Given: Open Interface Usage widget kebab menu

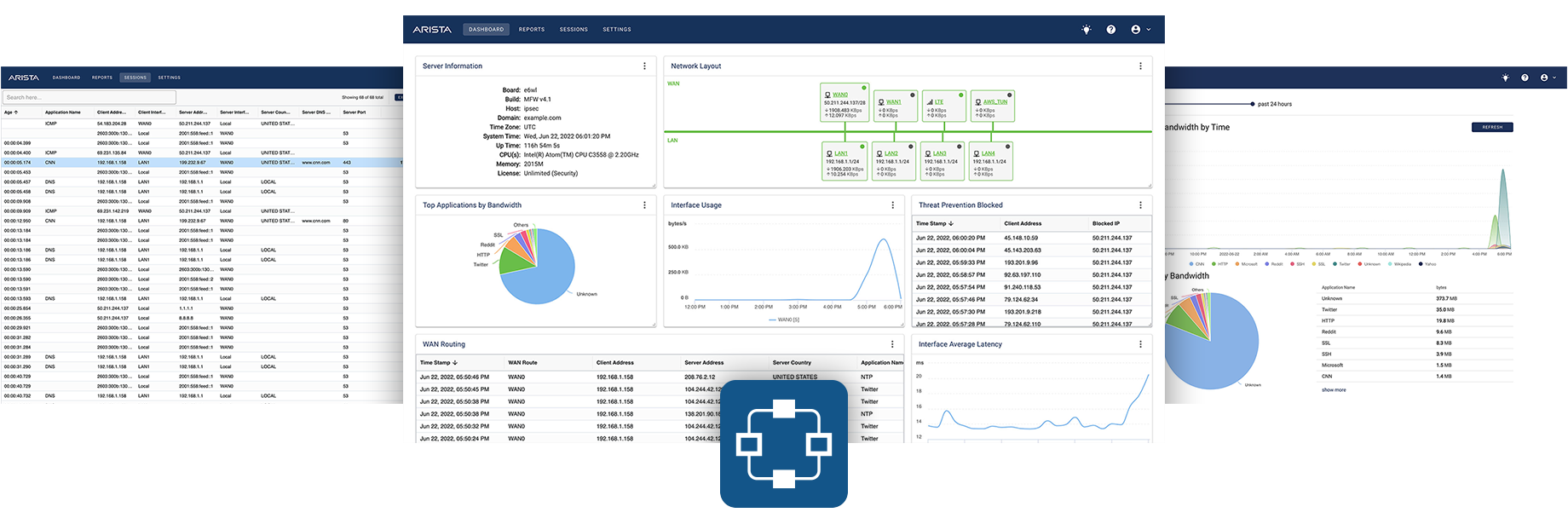Looking at the screenshot, I should click(x=892, y=205).
